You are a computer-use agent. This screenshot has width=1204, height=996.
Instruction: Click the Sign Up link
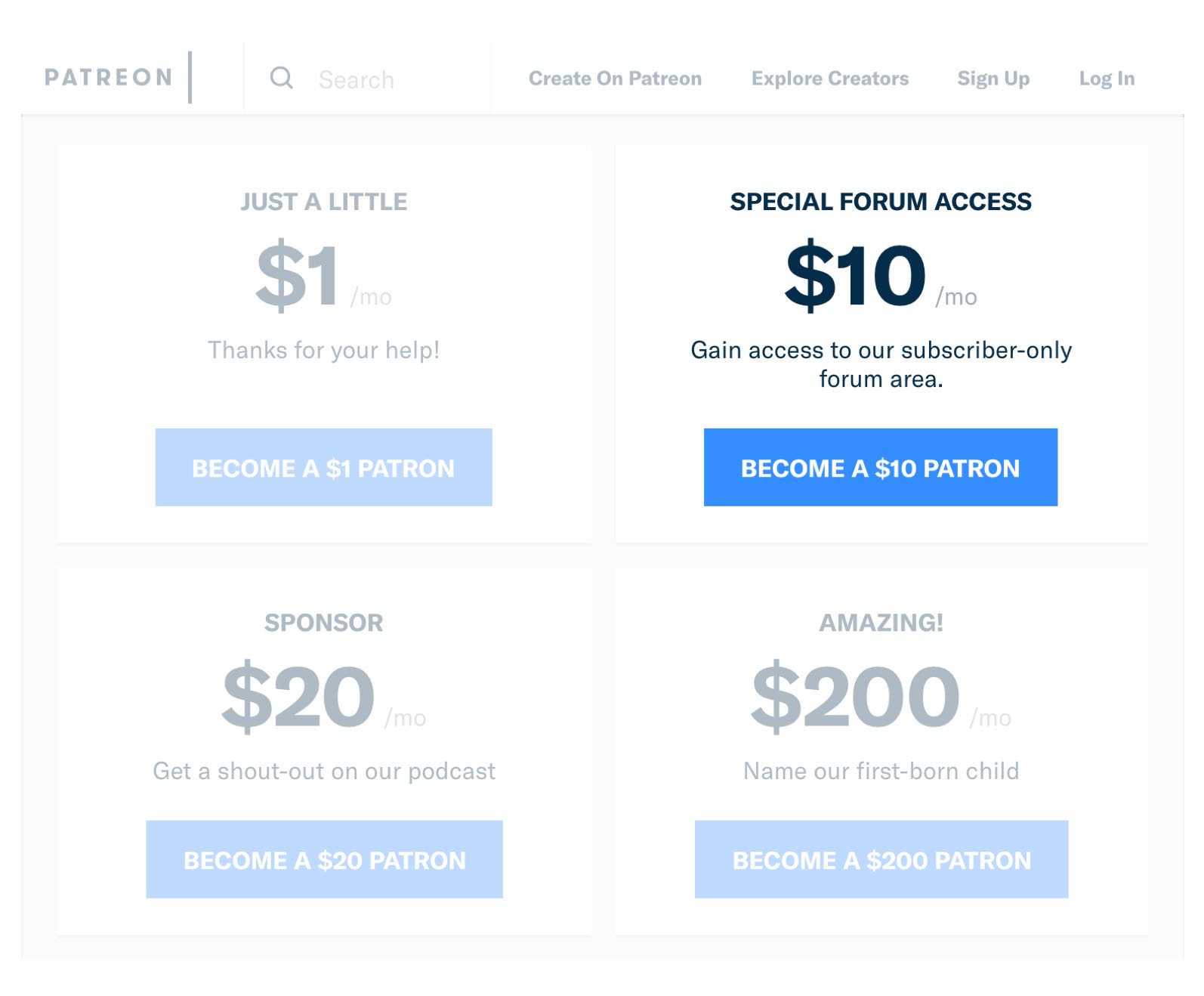(993, 79)
